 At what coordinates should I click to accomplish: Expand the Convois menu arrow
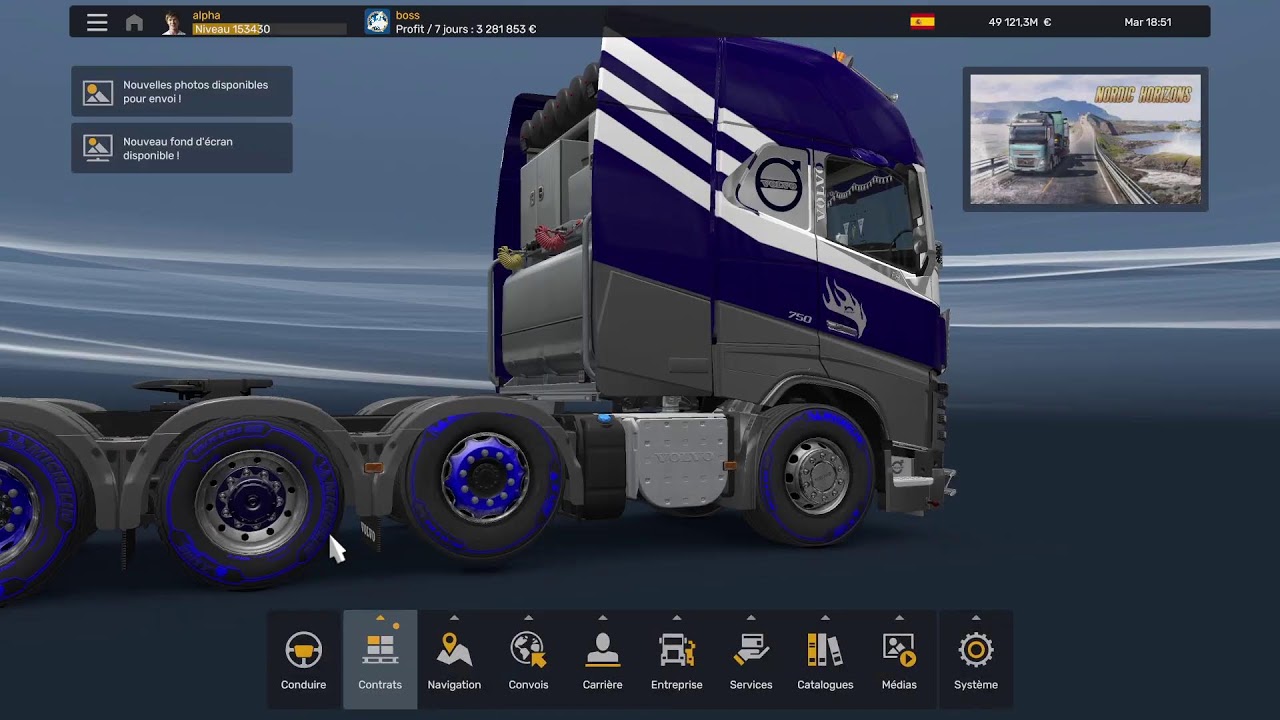tap(528, 617)
